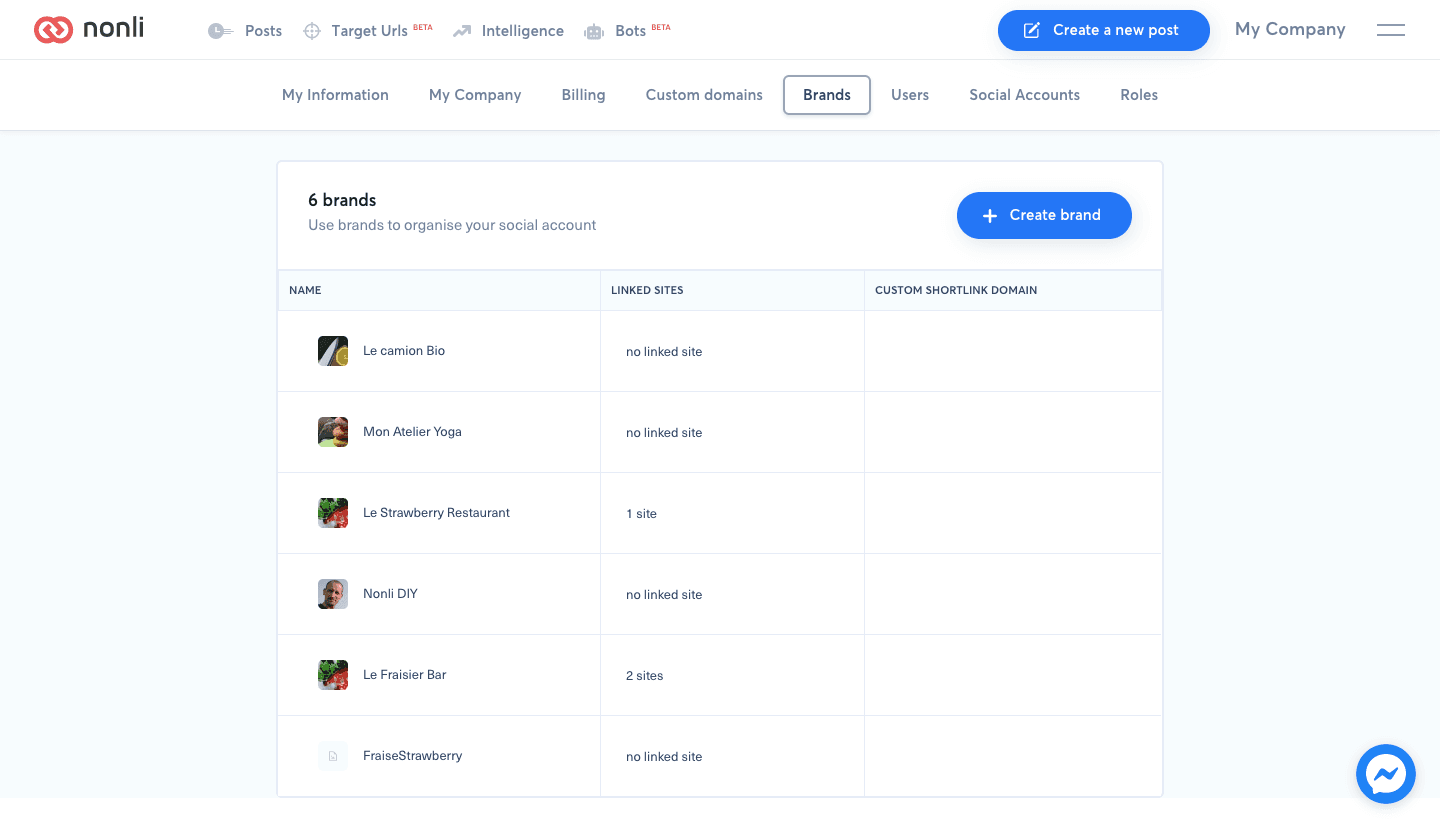Image resolution: width=1440 pixels, height=828 pixels.
Task: Switch to the Roles tab
Action: tap(1139, 95)
